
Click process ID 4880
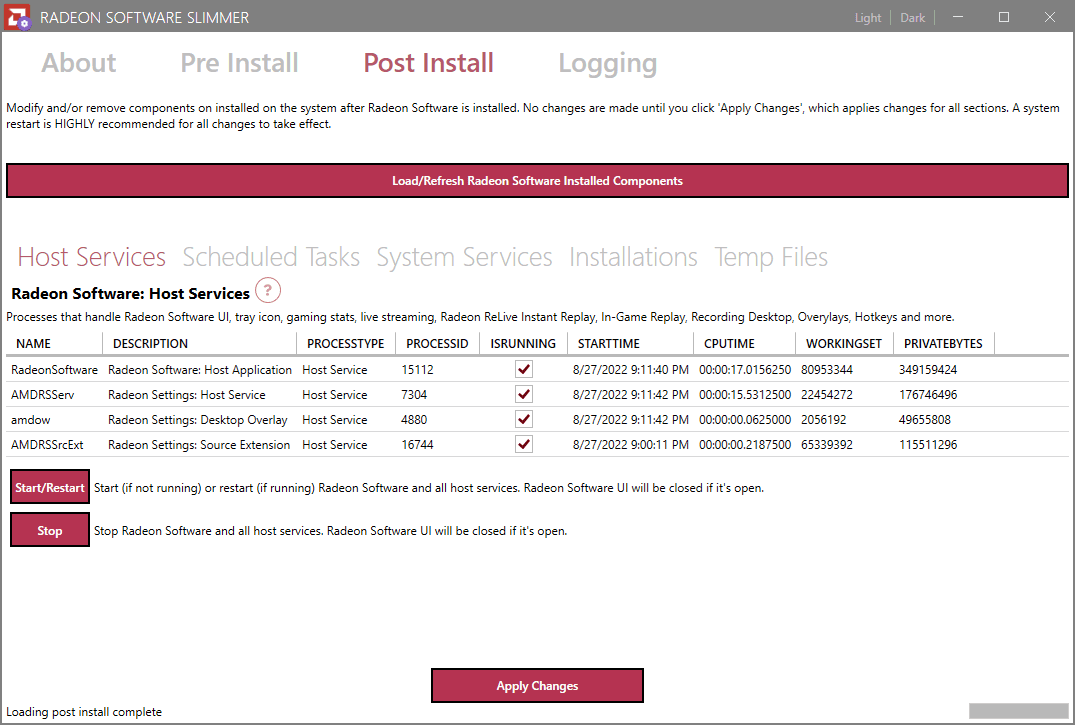[x=414, y=420]
